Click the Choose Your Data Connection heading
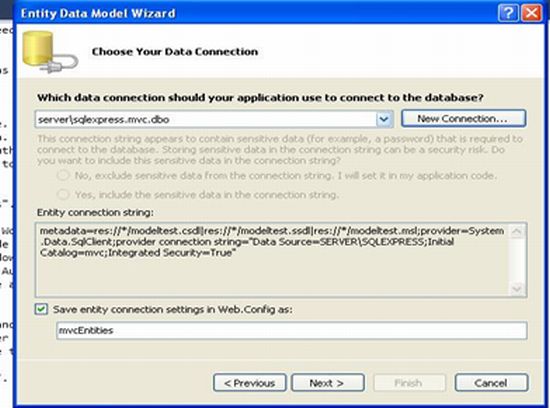Image resolution: width=550 pixels, height=408 pixels. click(175, 52)
